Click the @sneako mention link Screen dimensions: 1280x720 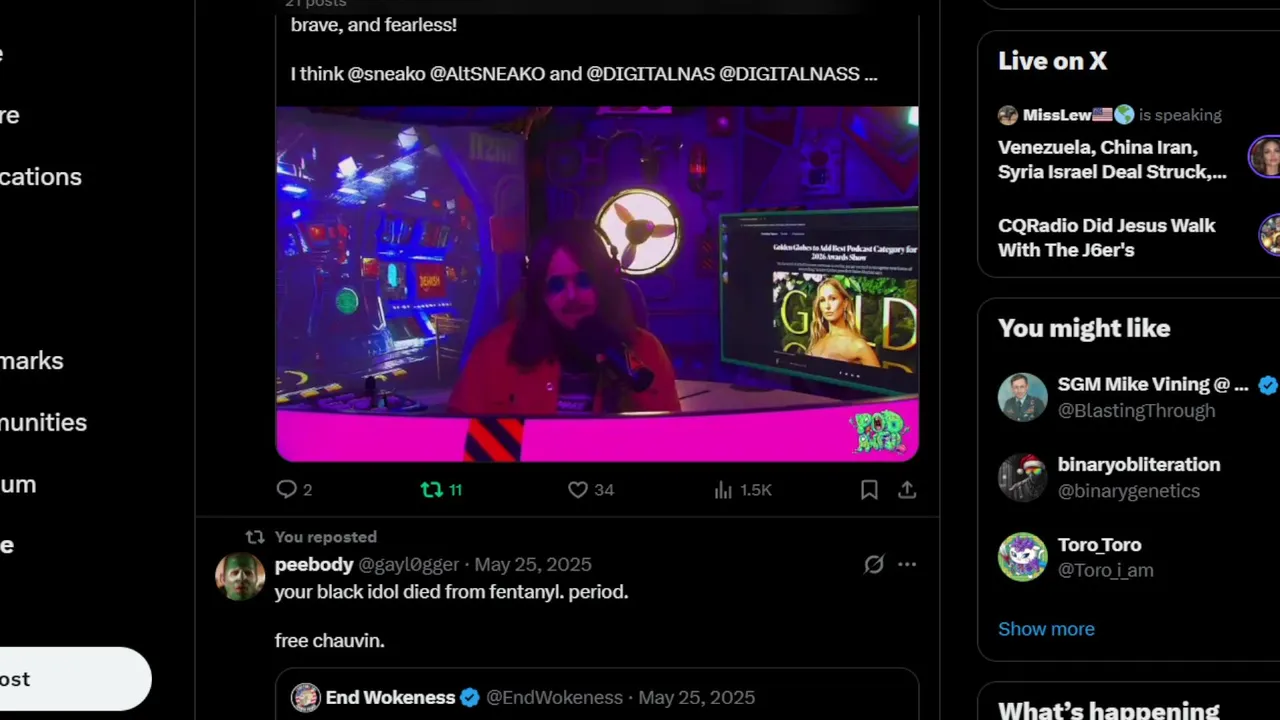pos(386,74)
